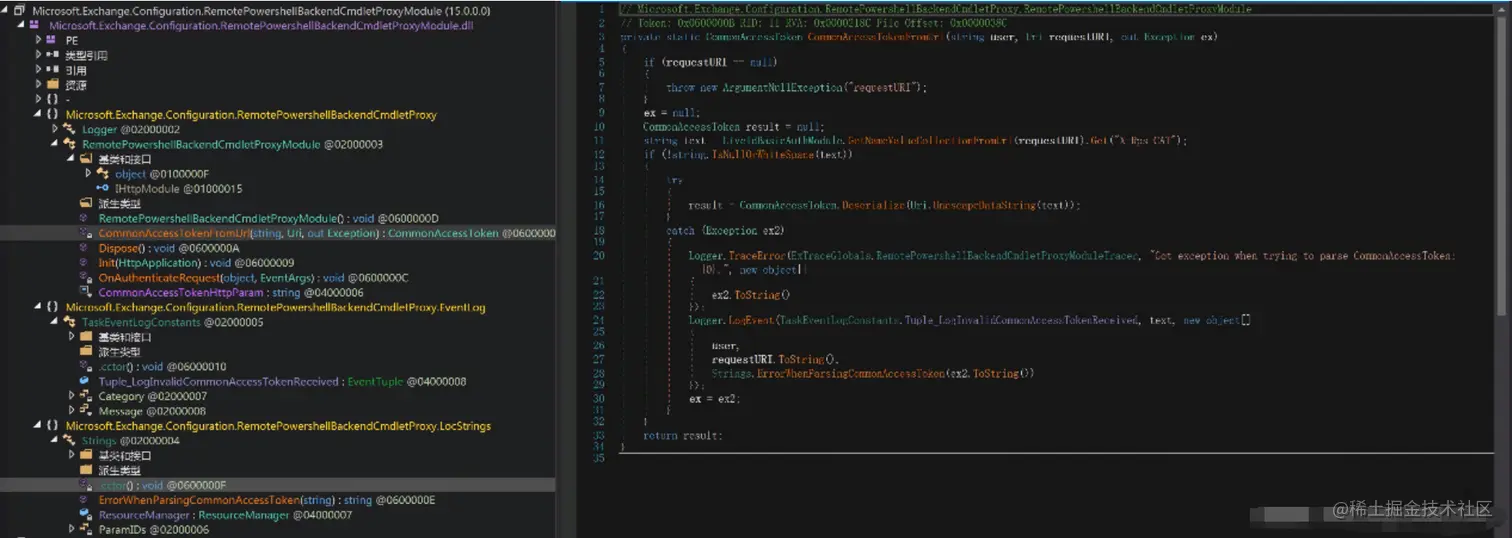
Task: Collapse the root assembly node arrow
Action: pyautogui.click(x=5, y=10)
